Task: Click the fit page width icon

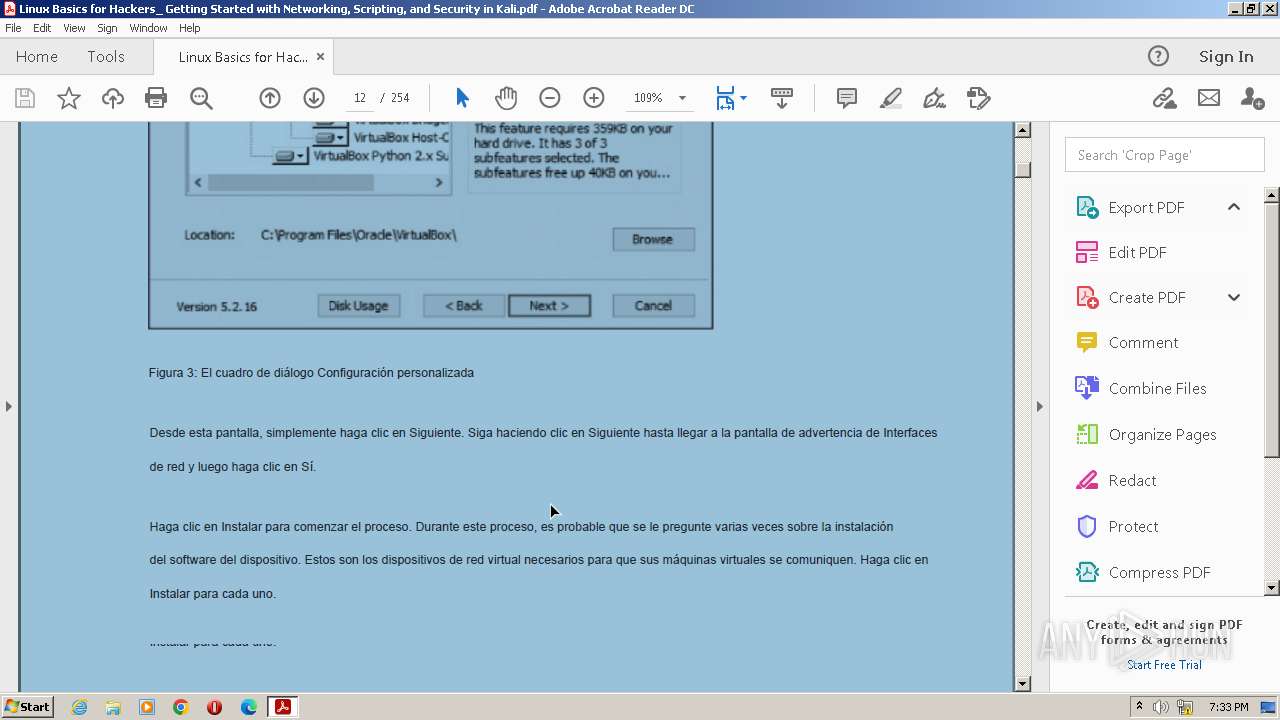Action: 725,98
